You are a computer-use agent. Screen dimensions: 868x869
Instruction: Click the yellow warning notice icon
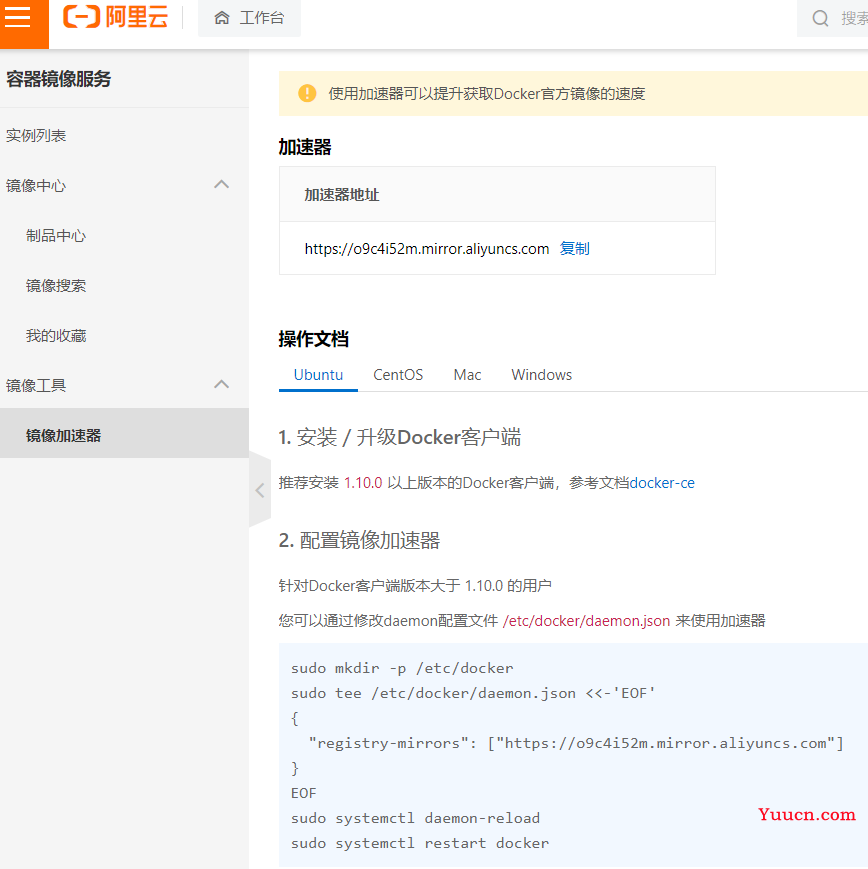[307, 93]
